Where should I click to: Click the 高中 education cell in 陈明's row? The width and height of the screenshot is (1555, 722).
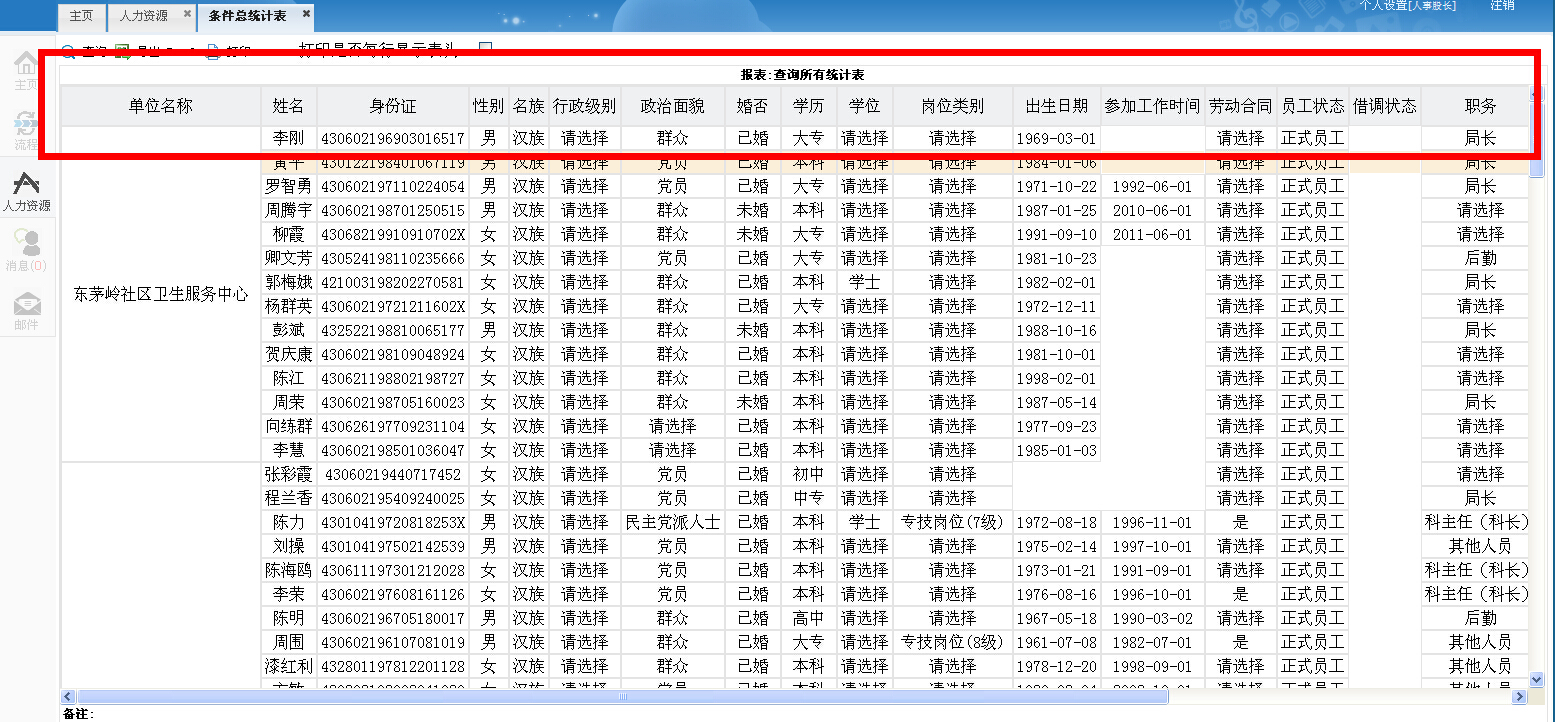point(809,618)
